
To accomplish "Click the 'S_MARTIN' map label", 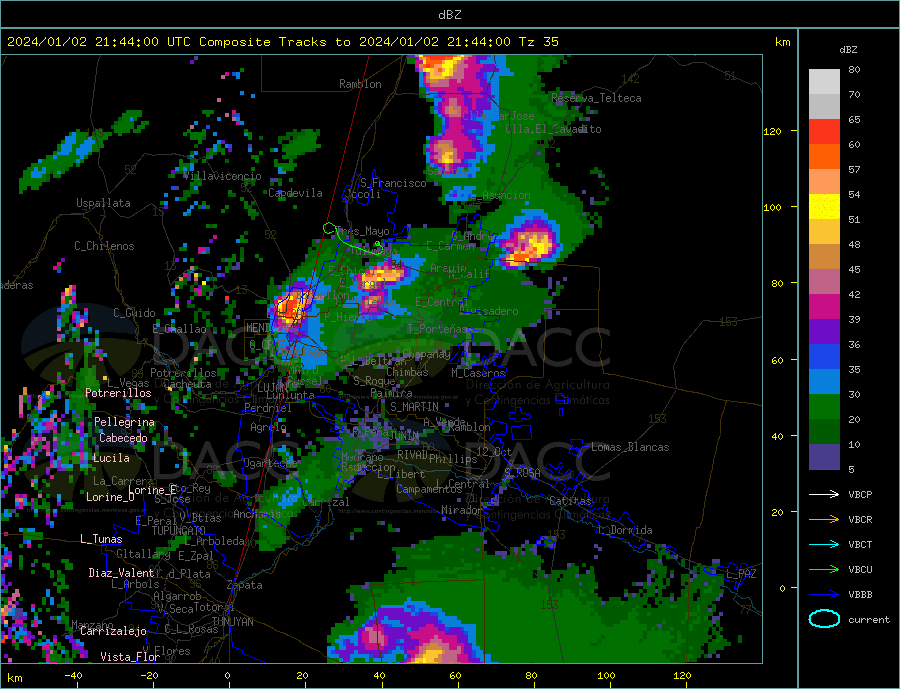I will 414,407.
